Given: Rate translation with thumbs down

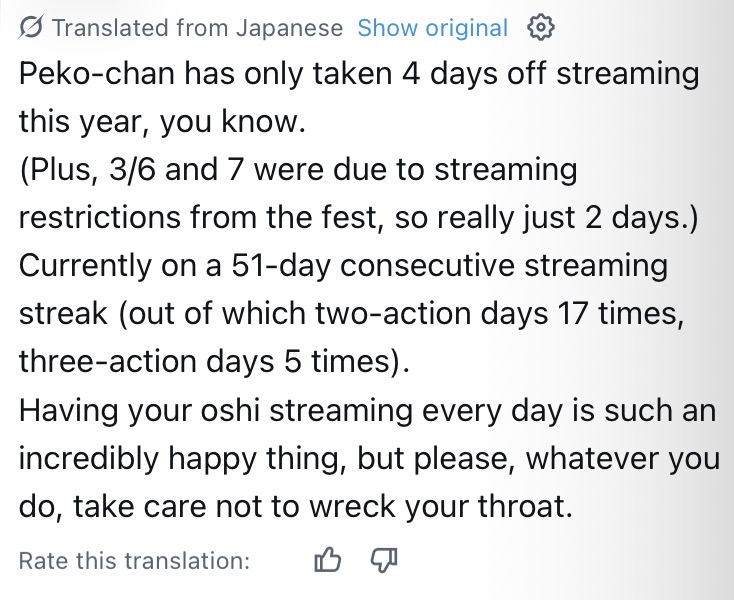Looking at the screenshot, I should (x=383, y=560).
